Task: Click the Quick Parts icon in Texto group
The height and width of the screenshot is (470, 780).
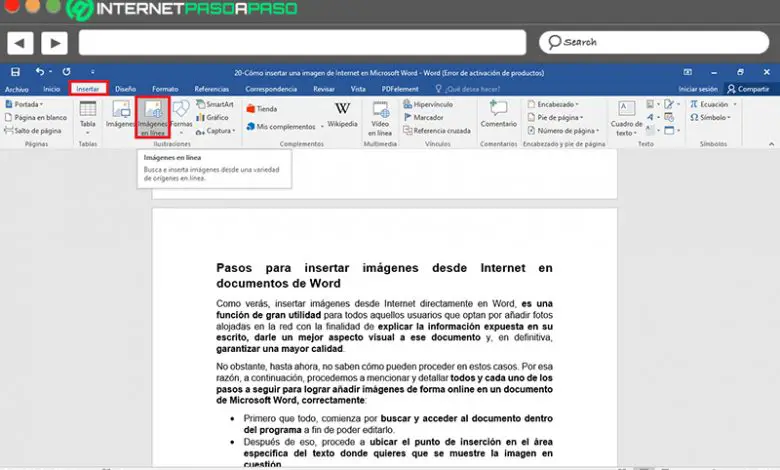Action: [x=651, y=104]
